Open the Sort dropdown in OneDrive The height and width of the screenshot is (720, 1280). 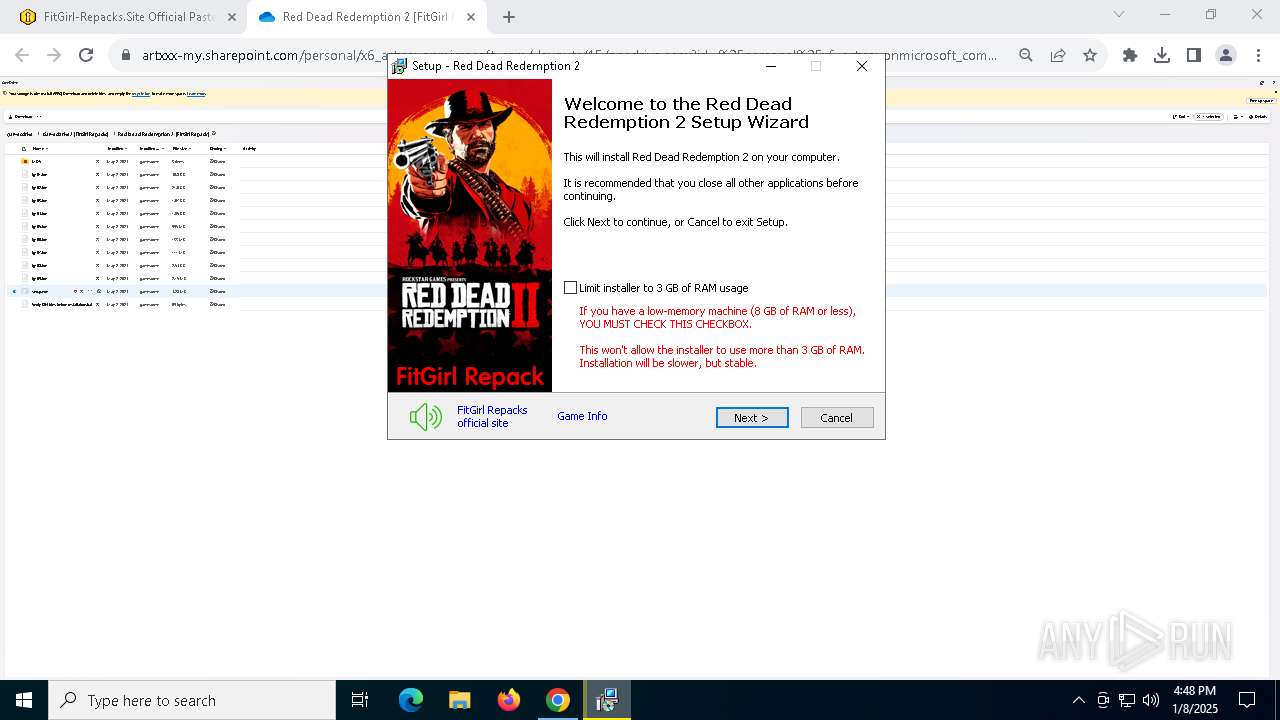point(1181,117)
